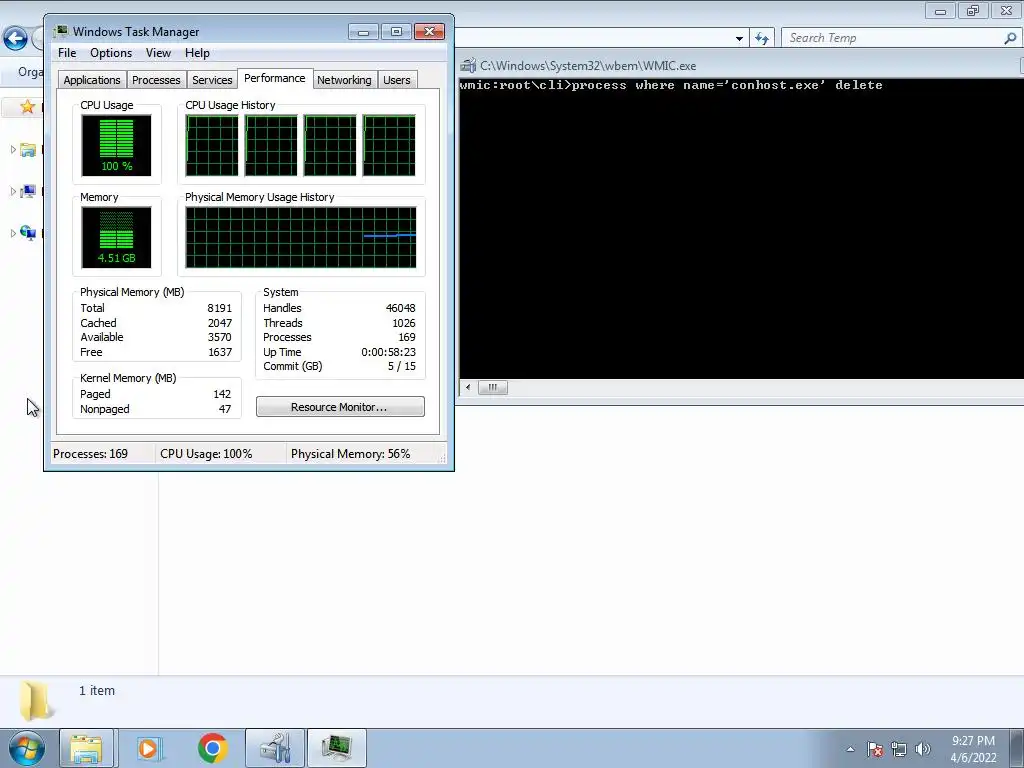Refresh the Explorer folder view
The width and height of the screenshot is (1024, 768).
coord(762,39)
